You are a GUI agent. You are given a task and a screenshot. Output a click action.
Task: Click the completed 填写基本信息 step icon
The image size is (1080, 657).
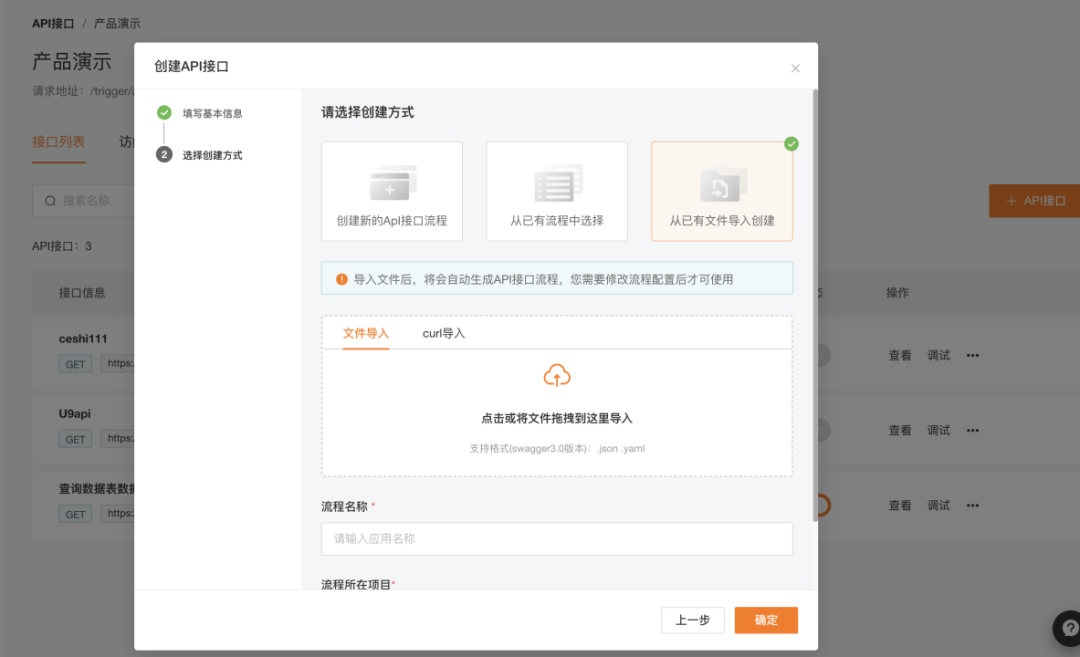(x=164, y=112)
